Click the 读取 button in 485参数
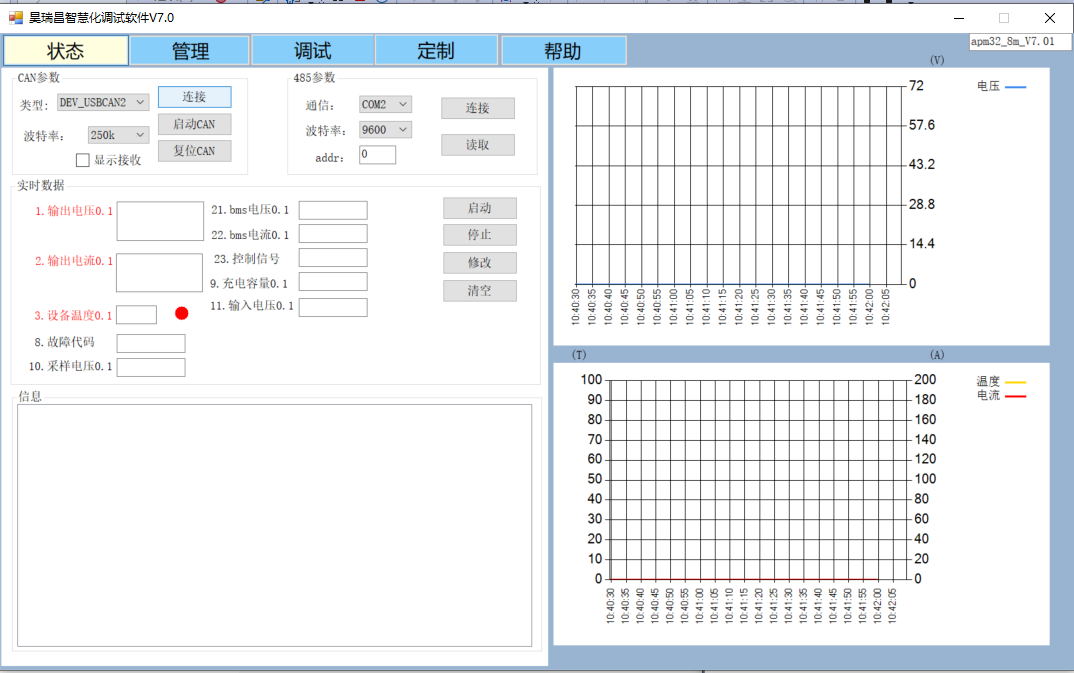 [x=478, y=145]
